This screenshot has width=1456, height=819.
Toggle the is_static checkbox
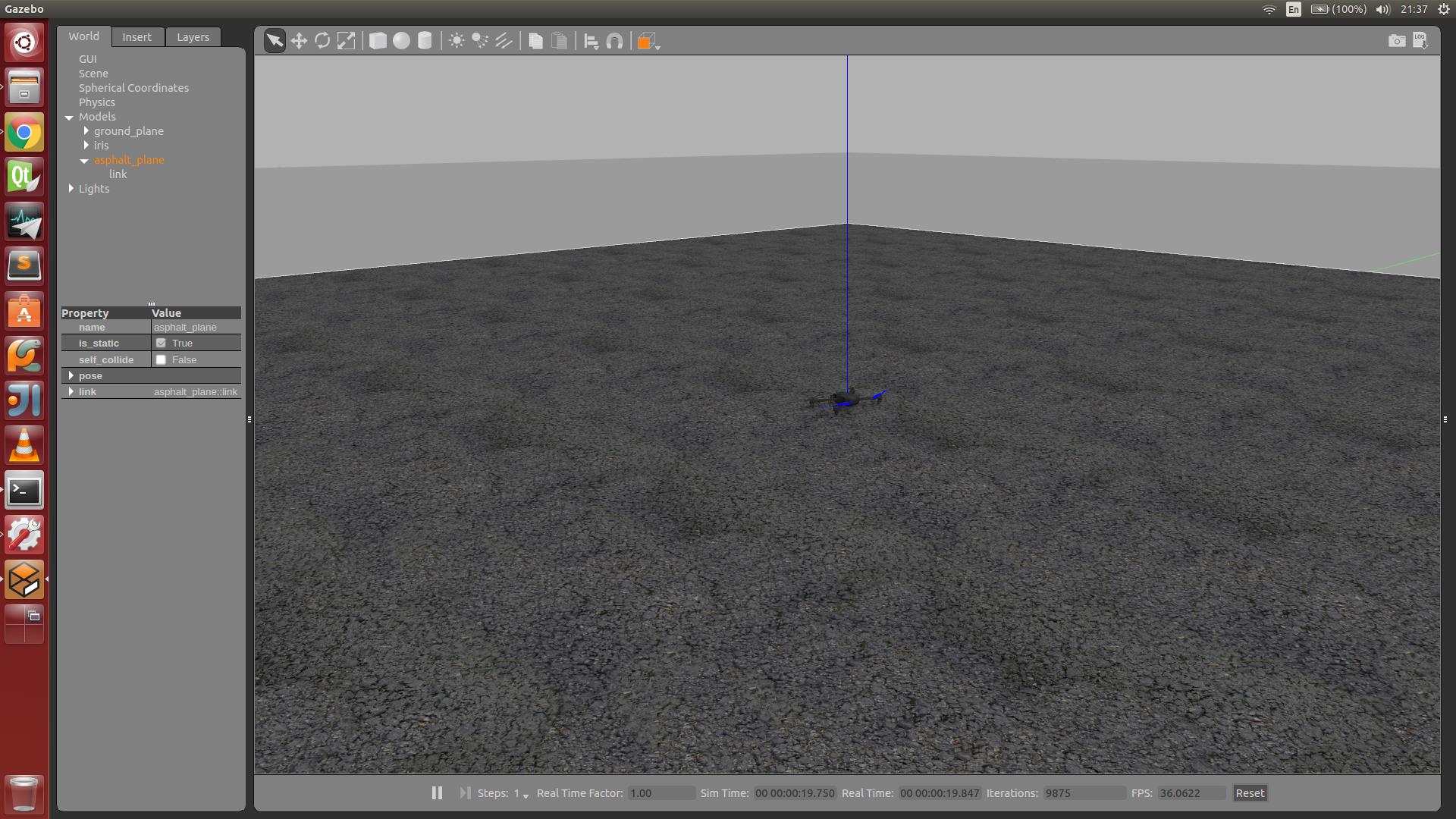click(x=161, y=344)
